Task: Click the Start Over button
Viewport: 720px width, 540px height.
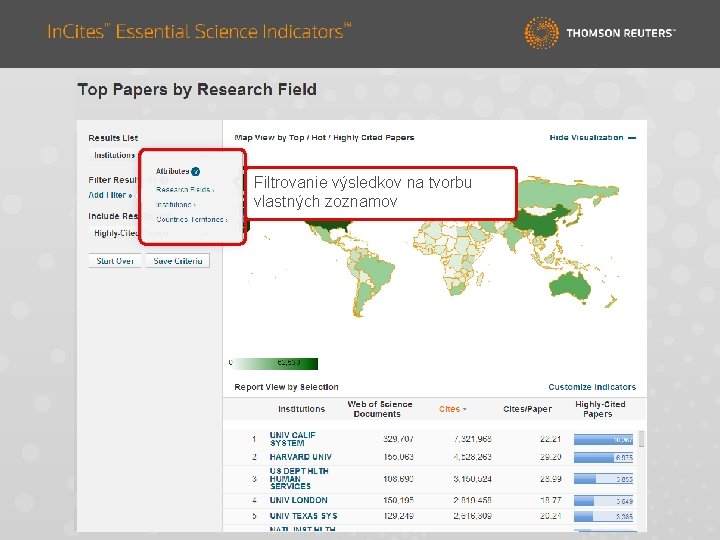Action: 115,261
